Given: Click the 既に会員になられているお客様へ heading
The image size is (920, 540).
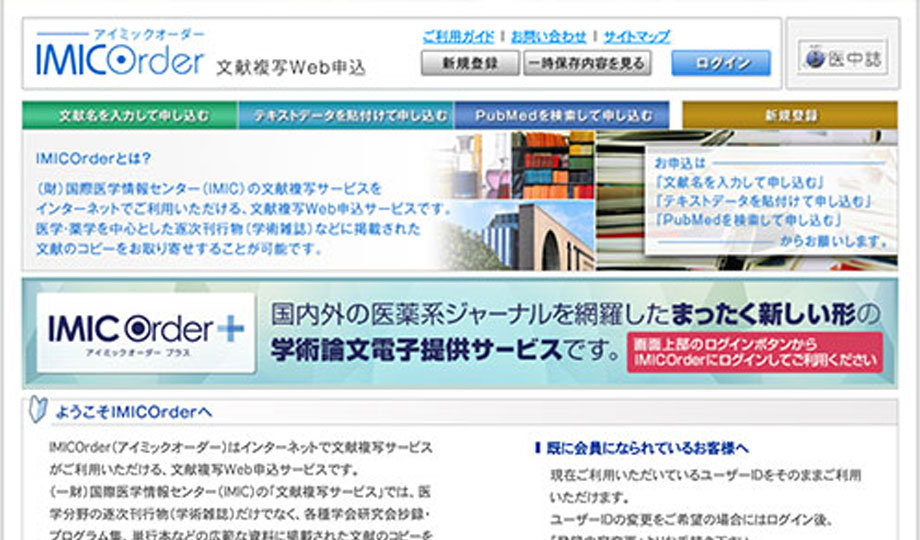Looking at the screenshot, I should click(647, 448).
